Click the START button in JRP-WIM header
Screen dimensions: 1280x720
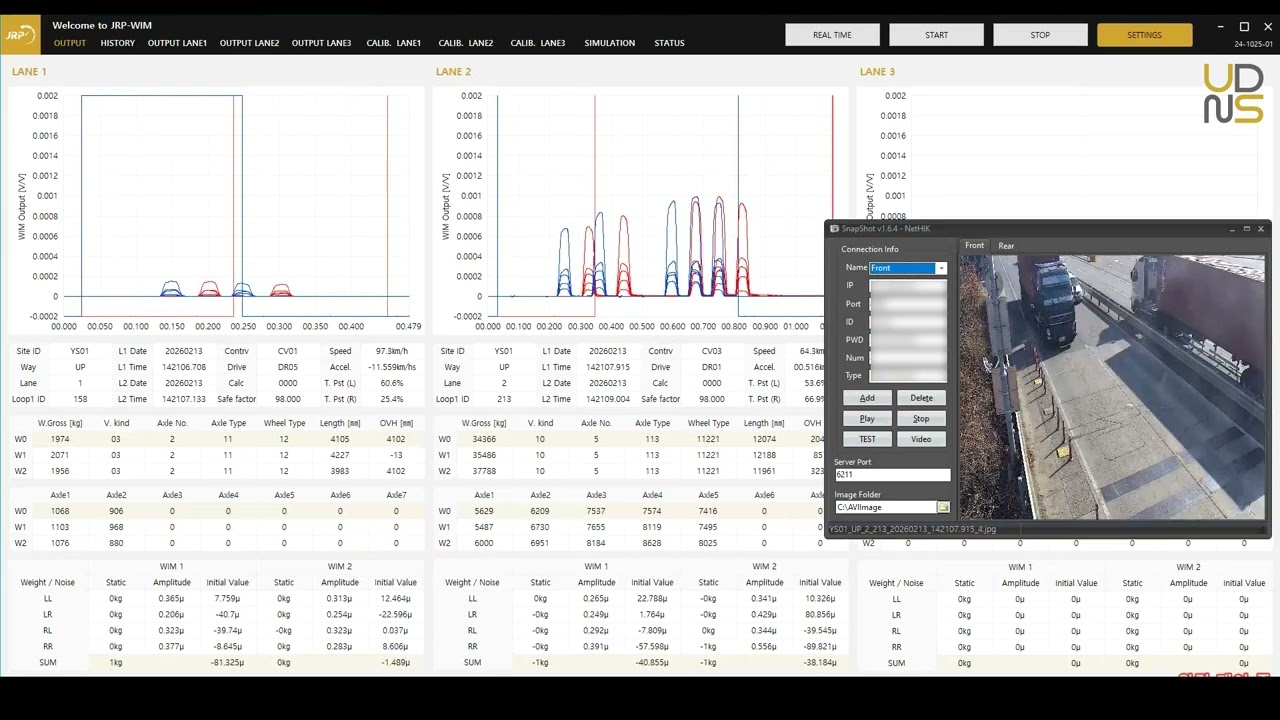coord(936,35)
